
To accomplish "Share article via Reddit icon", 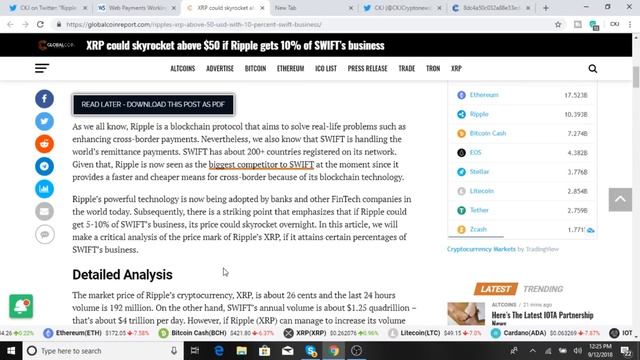I will (44, 144).
